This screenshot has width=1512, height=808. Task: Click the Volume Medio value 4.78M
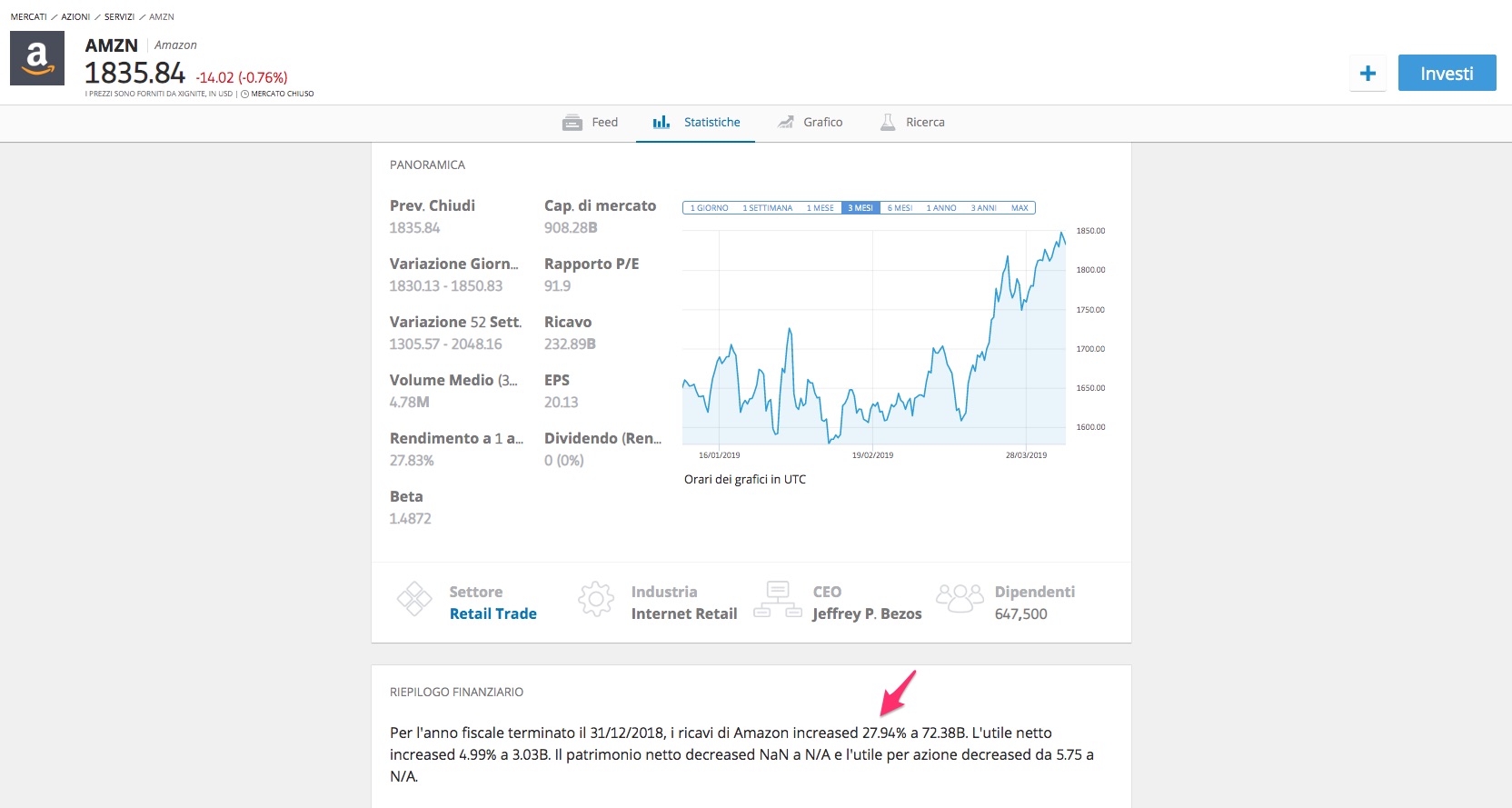click(409, 403)
